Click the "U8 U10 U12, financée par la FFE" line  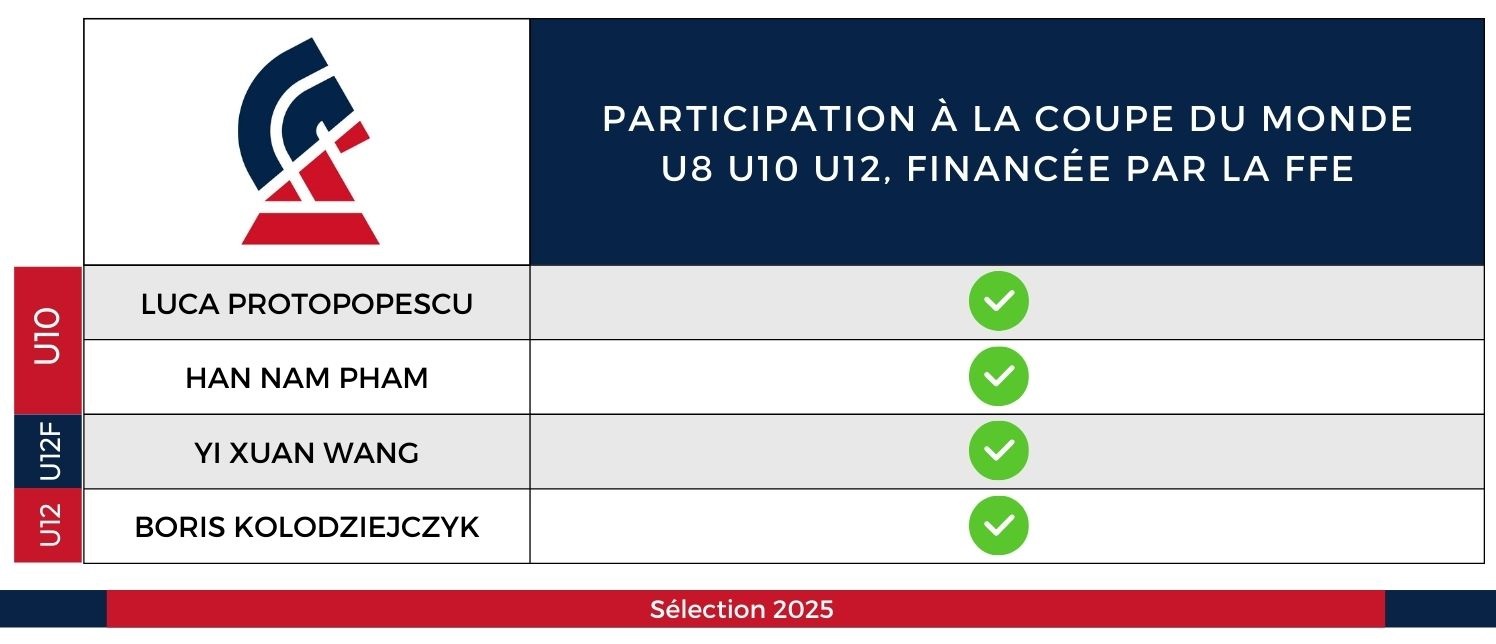(1007, 168)
